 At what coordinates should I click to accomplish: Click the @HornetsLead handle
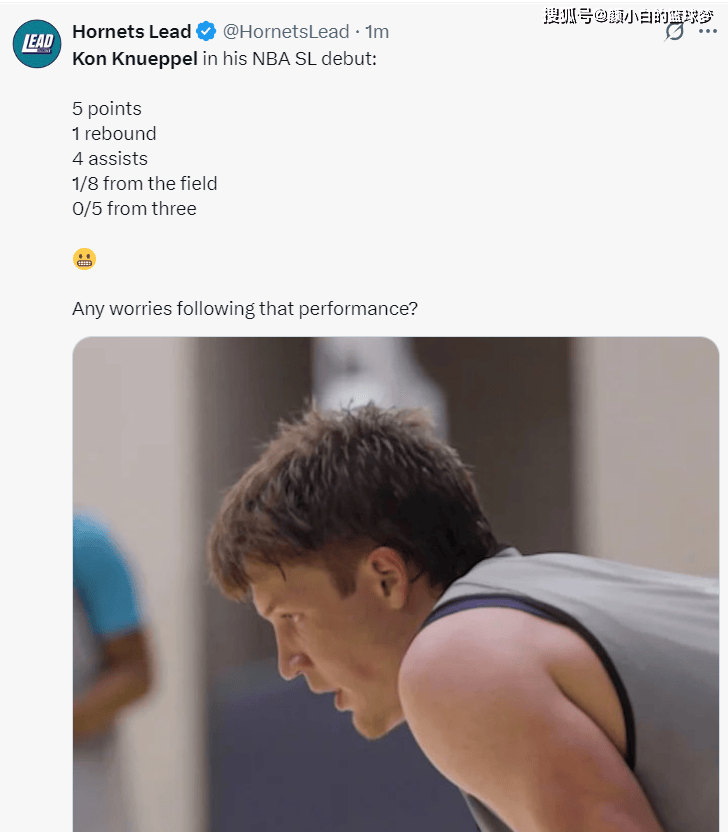pyautogui.click(x=286, y=32)
